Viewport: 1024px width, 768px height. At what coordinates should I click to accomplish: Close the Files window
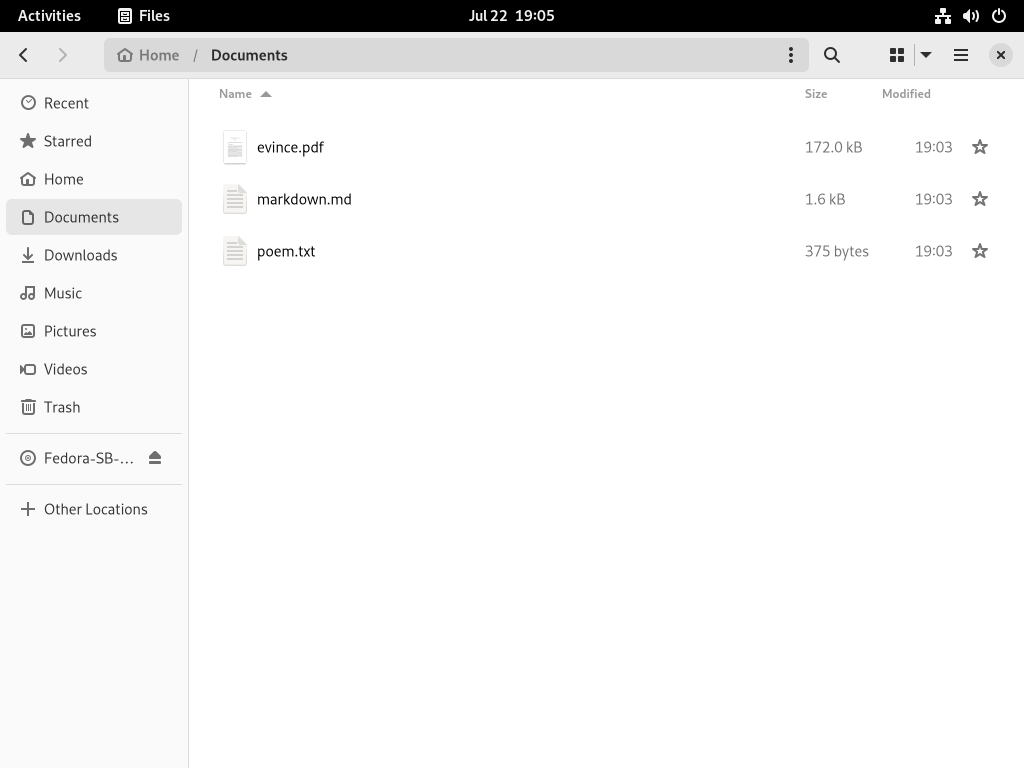[x=1000, y=55]
